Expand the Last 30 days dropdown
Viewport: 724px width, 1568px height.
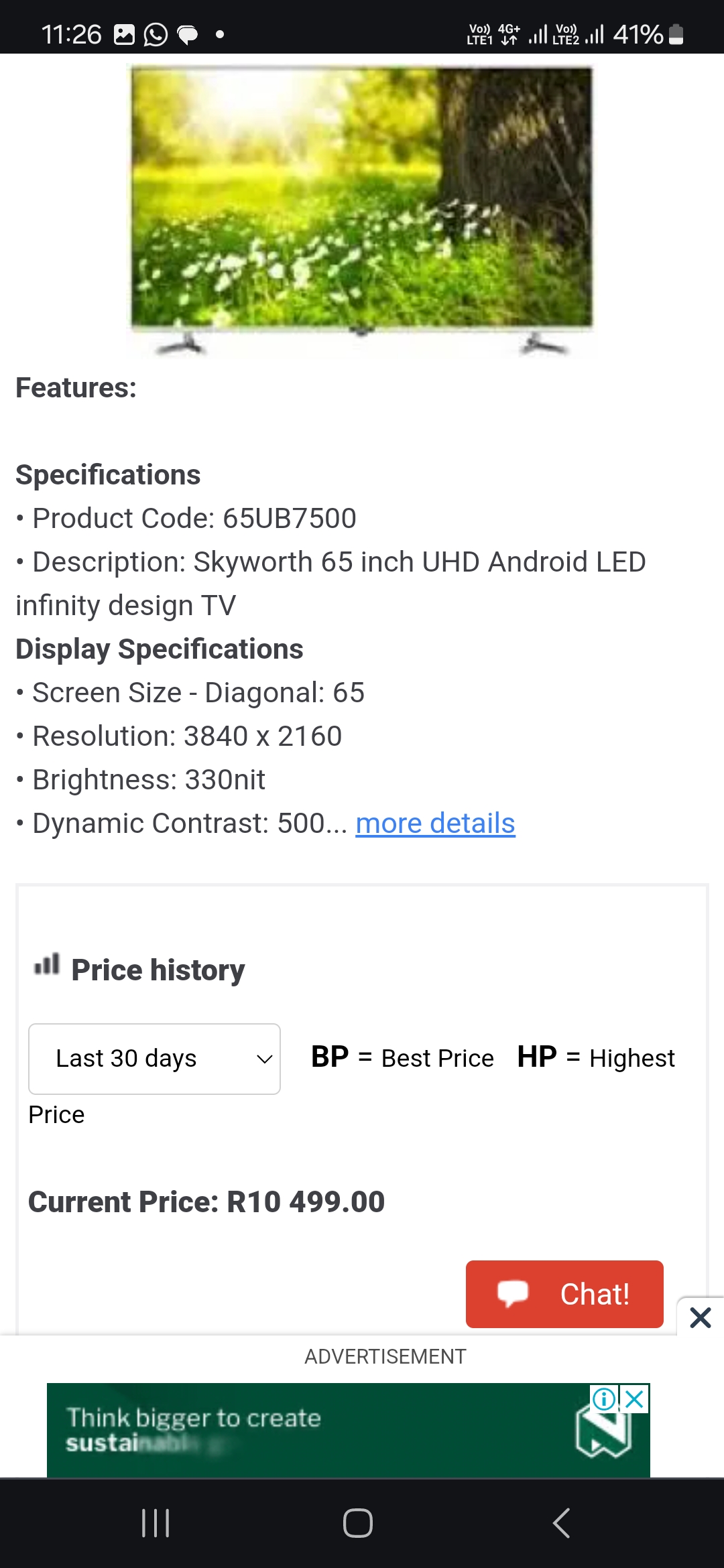(154, 1059)
